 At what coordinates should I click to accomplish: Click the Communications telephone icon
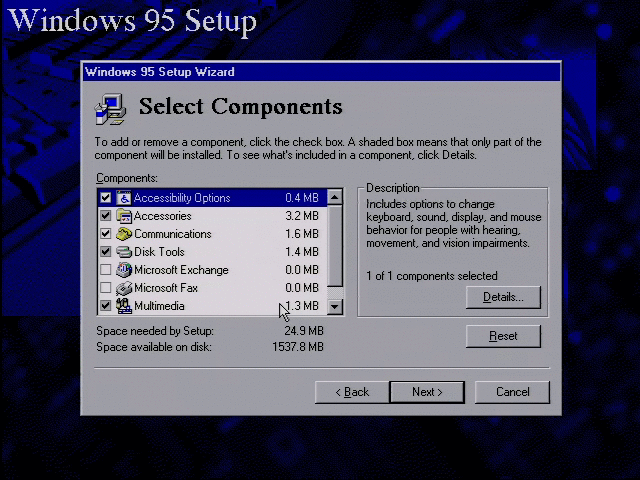click(x=124, y=234)
